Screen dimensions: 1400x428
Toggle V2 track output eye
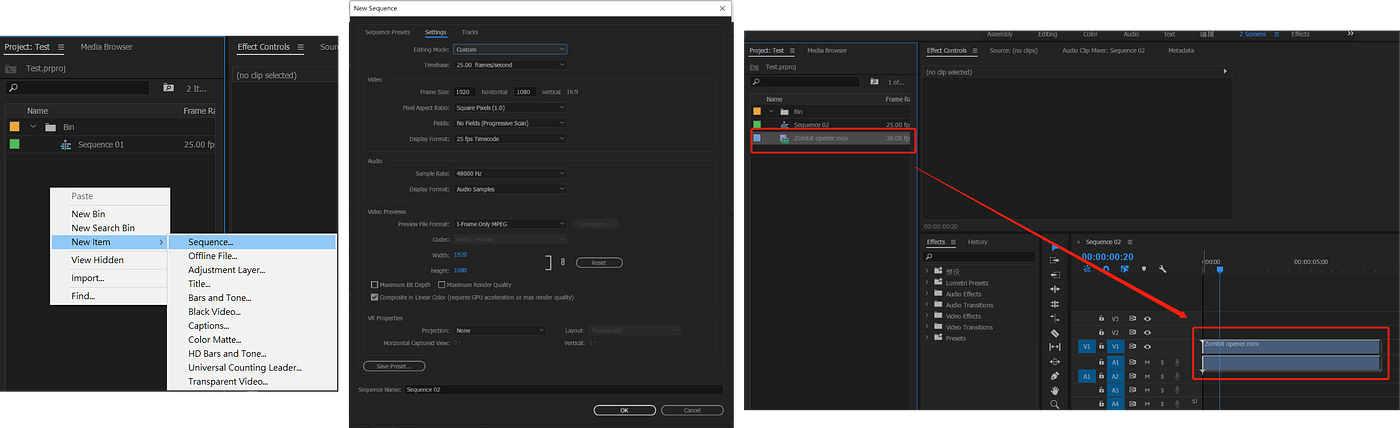coord(1148,332)
